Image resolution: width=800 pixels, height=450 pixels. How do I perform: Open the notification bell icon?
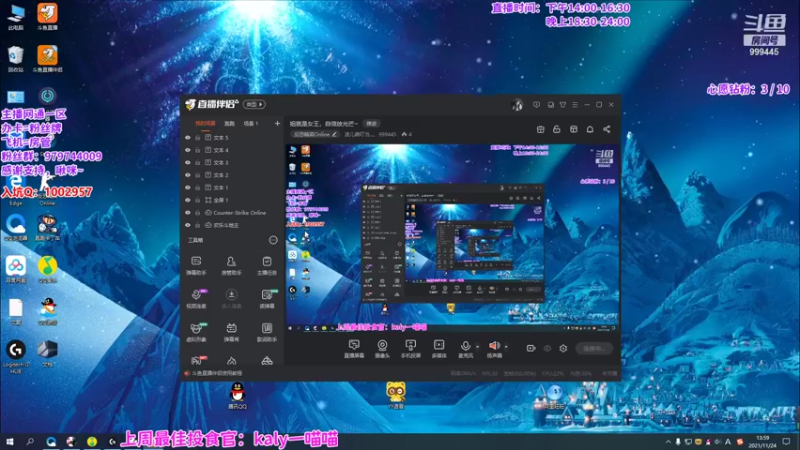590,129
